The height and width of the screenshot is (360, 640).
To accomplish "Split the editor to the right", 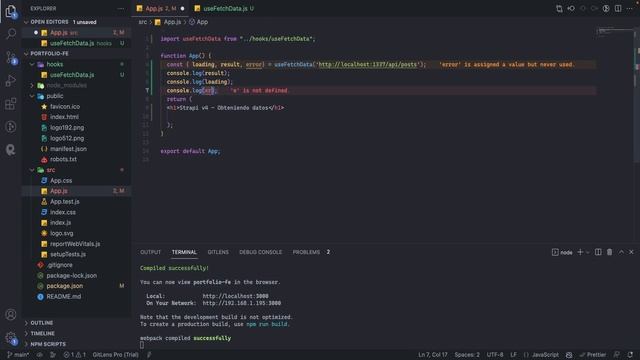I will click(618, 9).
